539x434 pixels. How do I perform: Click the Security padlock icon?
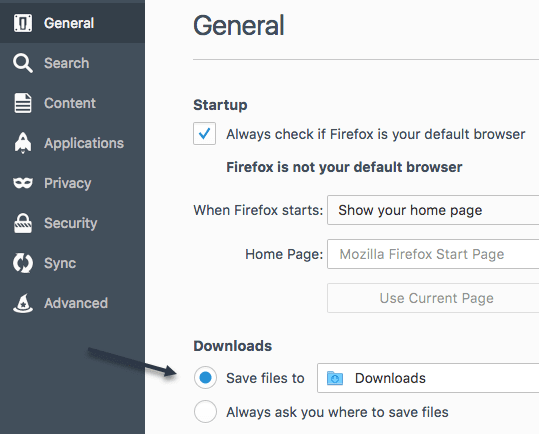(23, 223)
